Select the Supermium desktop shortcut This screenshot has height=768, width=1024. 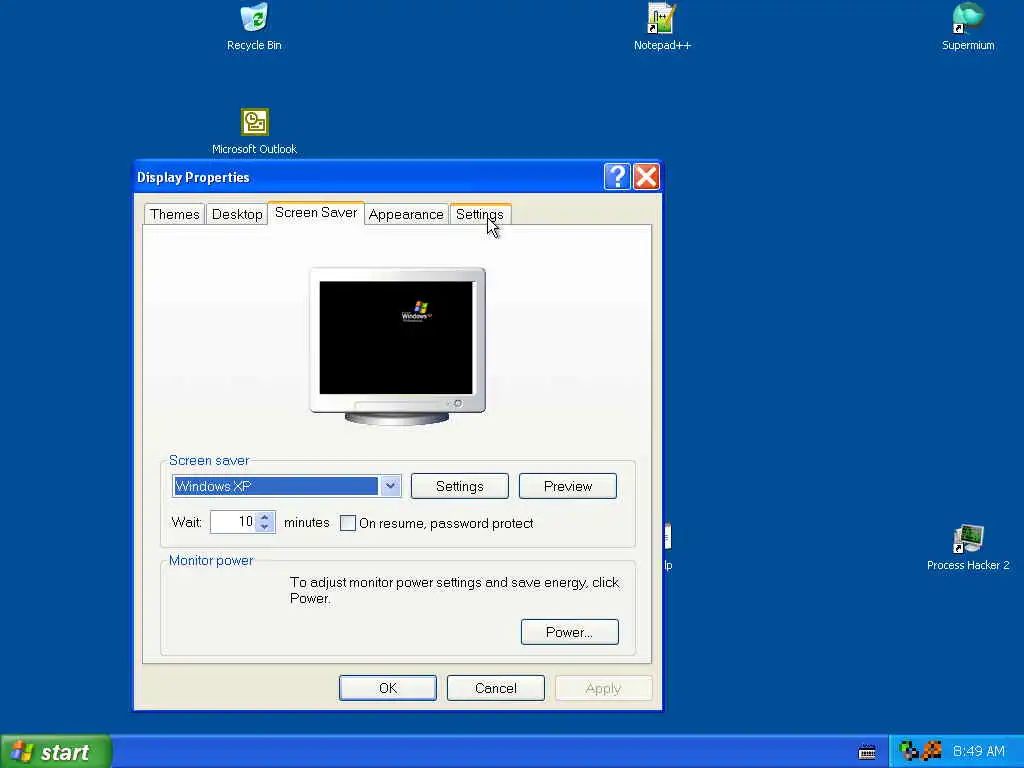(x=968, y=26)
